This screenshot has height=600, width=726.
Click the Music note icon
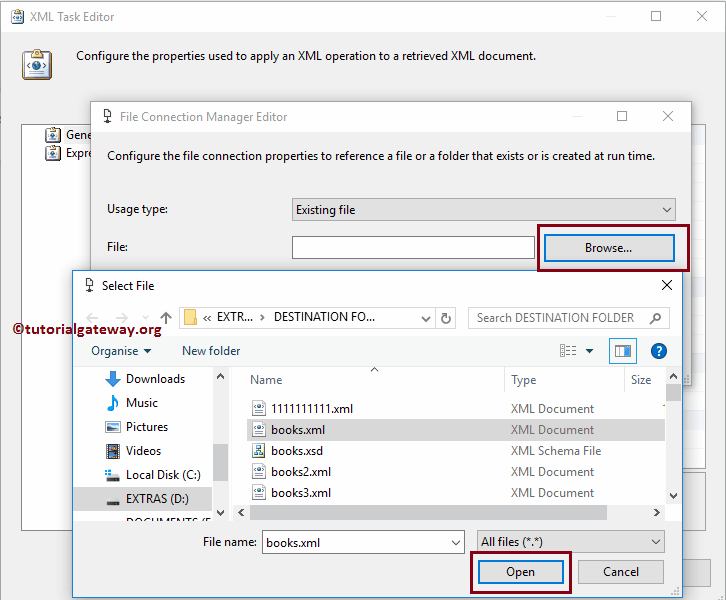pyautogui.click(x=113, y=403)
